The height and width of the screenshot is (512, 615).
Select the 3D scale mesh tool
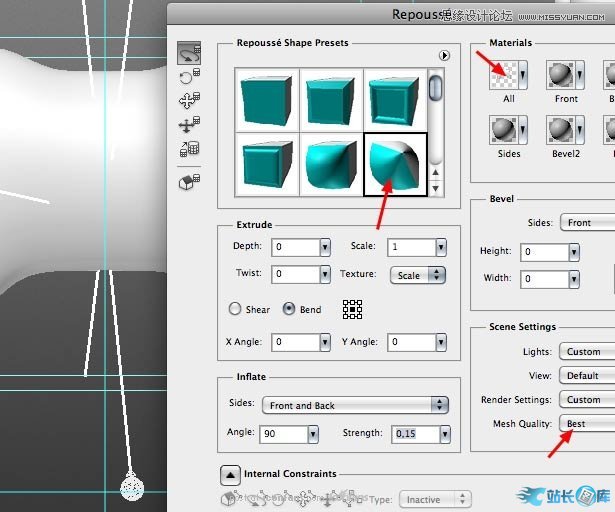188,149
